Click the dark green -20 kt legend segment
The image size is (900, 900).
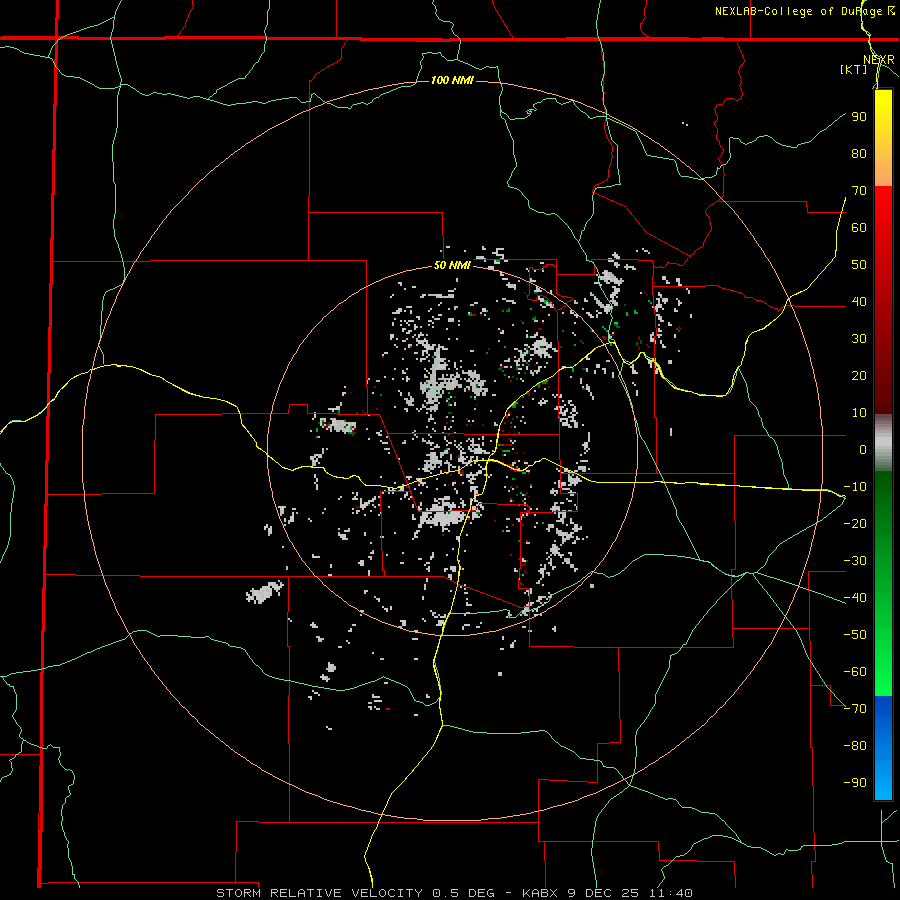(x=883, y=523)
